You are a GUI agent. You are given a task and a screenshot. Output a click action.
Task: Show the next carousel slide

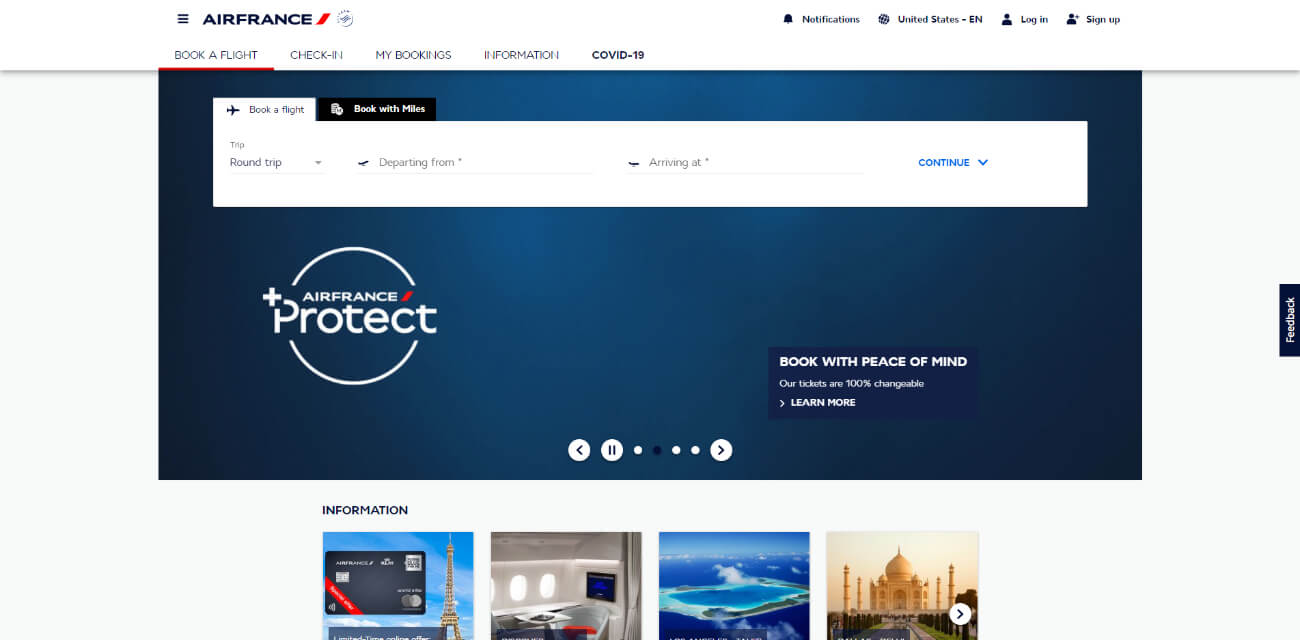[721, 450]
